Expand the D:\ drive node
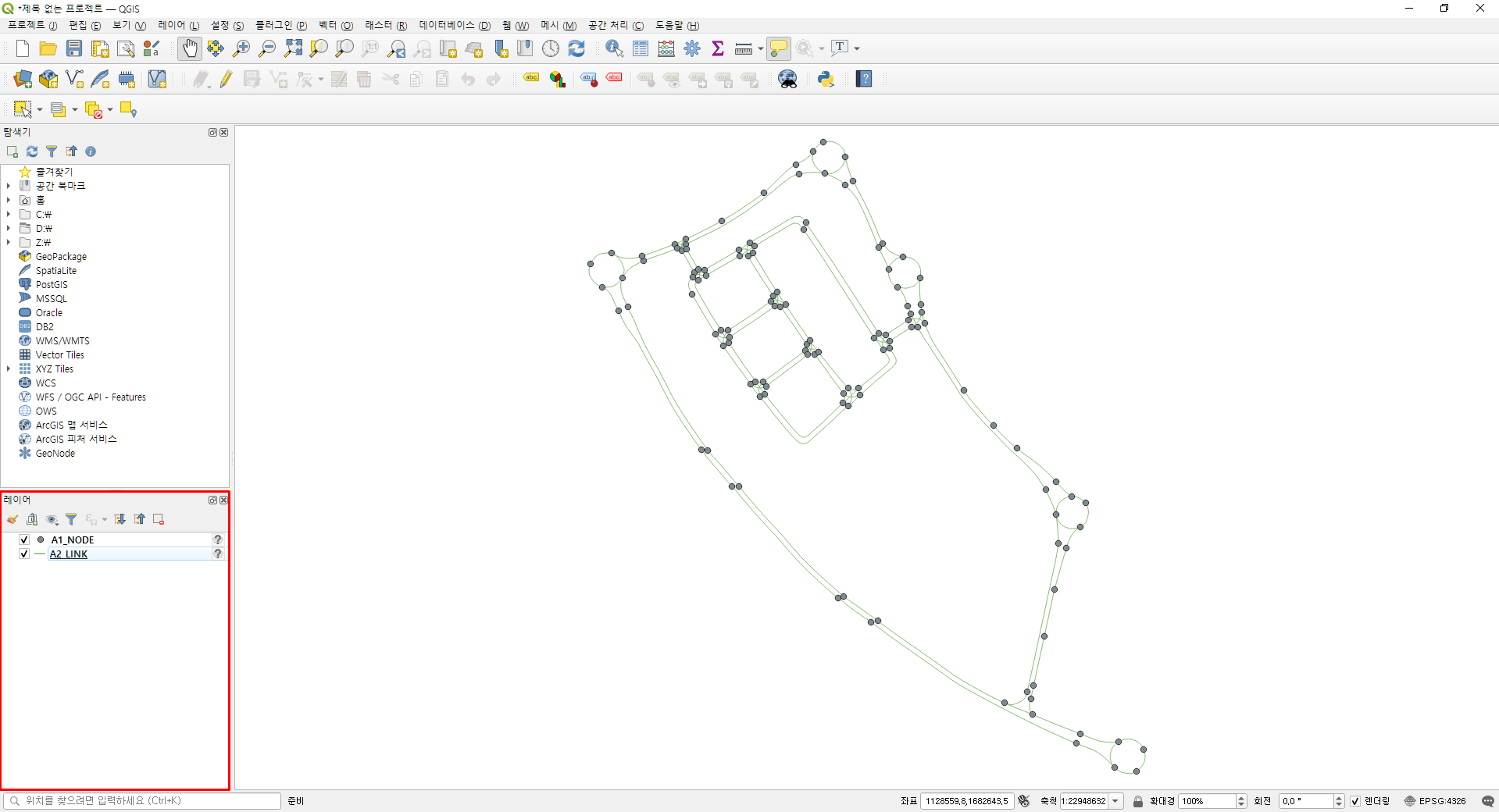This screenshot has width=1499, height=812. click(x=9, y=228)
